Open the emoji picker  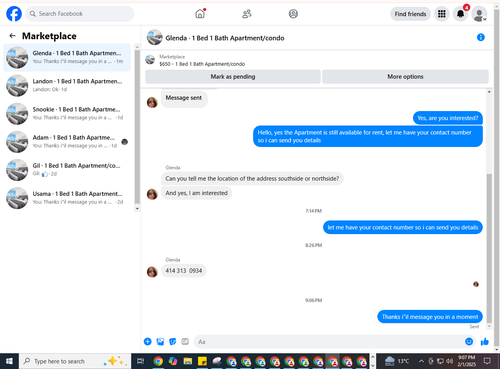pos(469,341)
